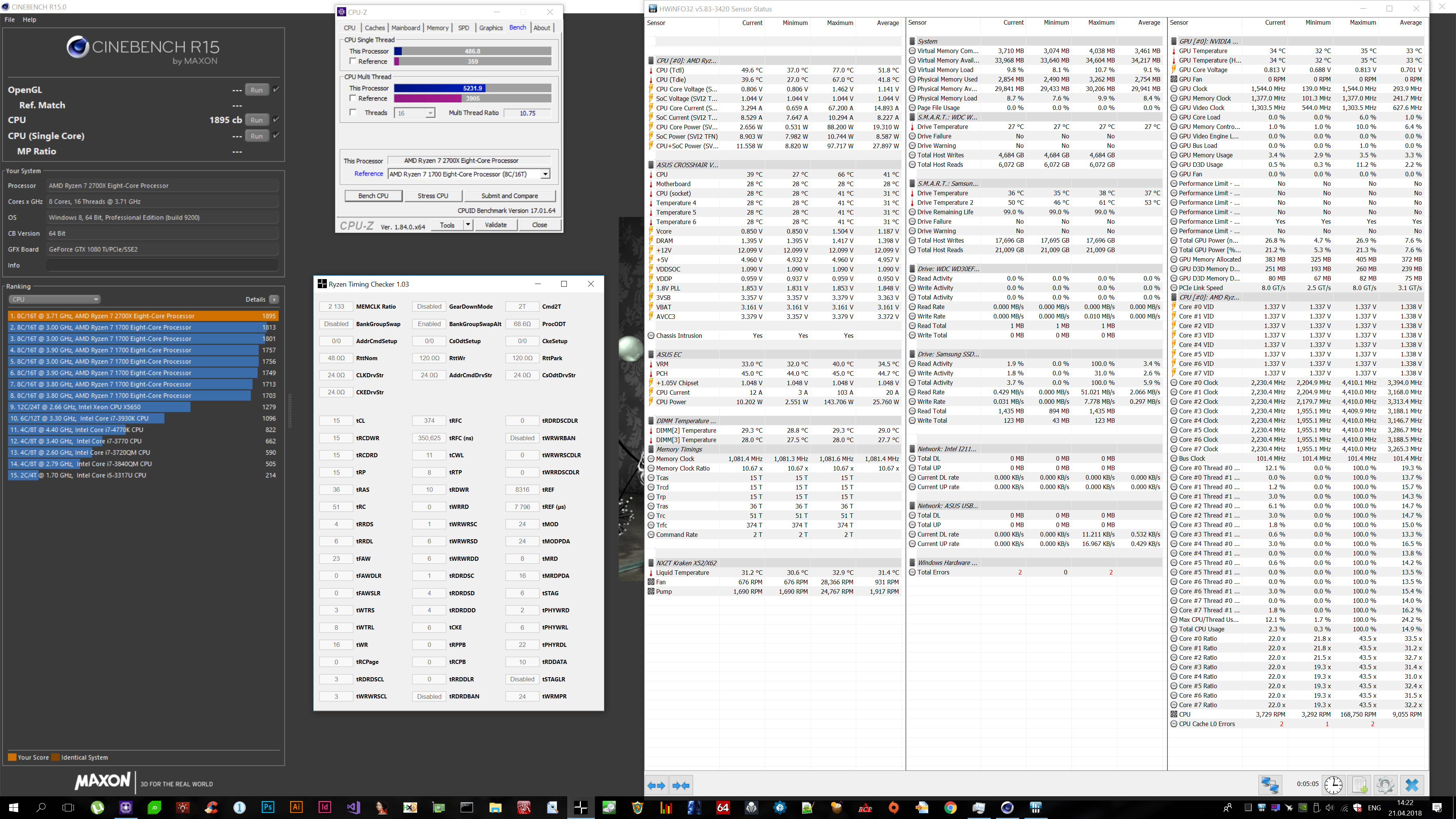Switch to the Memory tab in CPU-Z
1456x819 pixels.
(438, 28)
